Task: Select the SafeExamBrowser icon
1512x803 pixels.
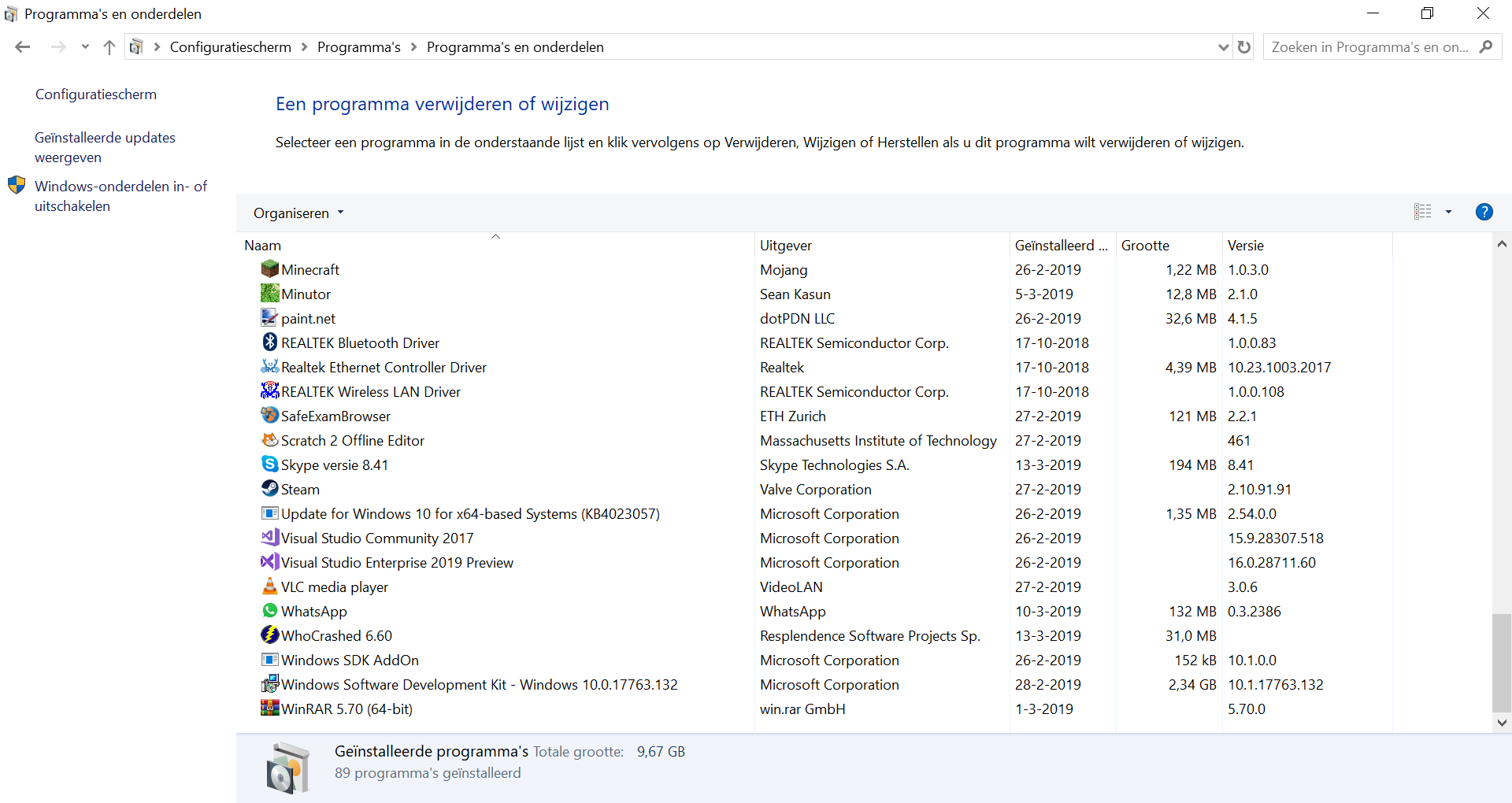Action: click(x=270, y=416)
